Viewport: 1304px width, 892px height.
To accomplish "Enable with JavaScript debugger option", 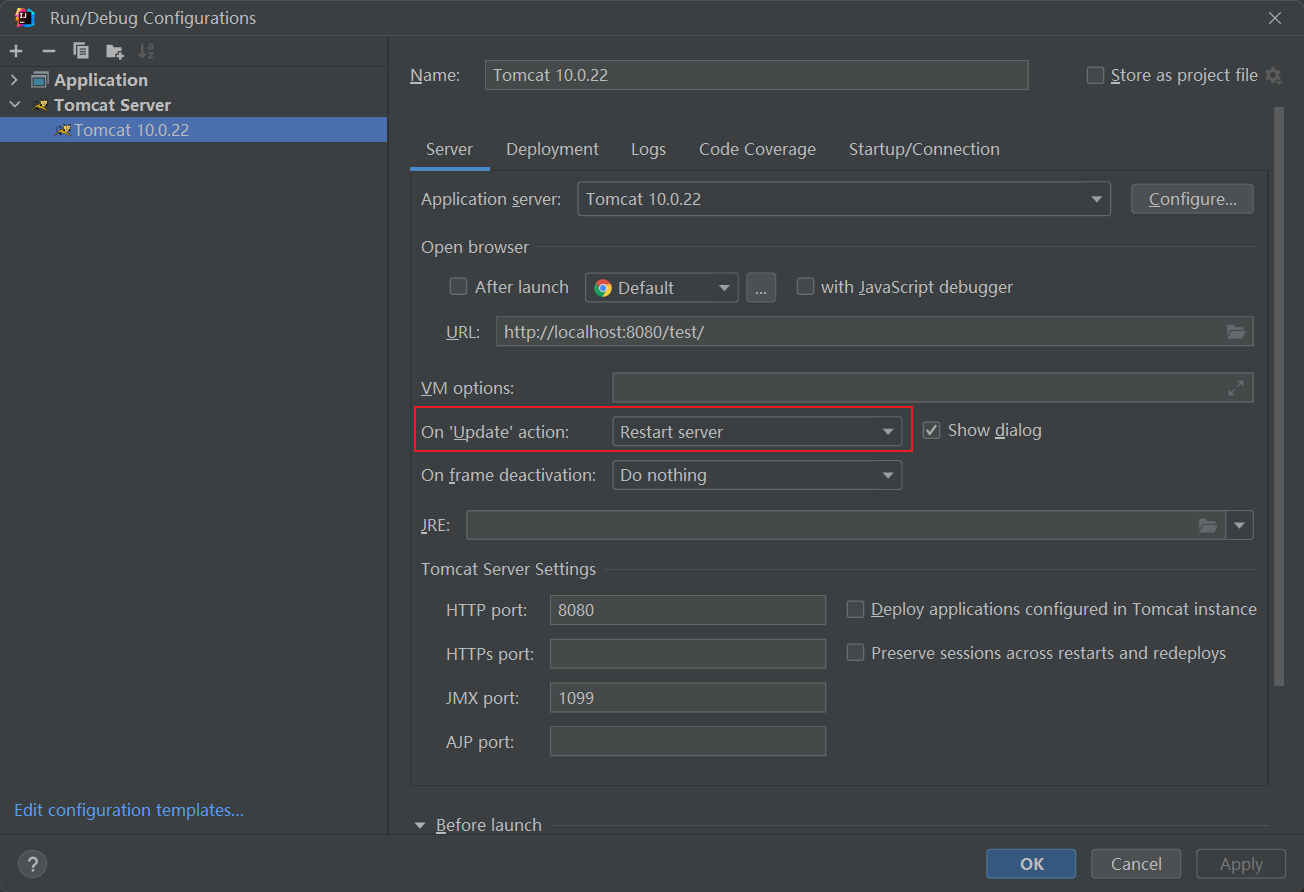I will click(805, 286).
